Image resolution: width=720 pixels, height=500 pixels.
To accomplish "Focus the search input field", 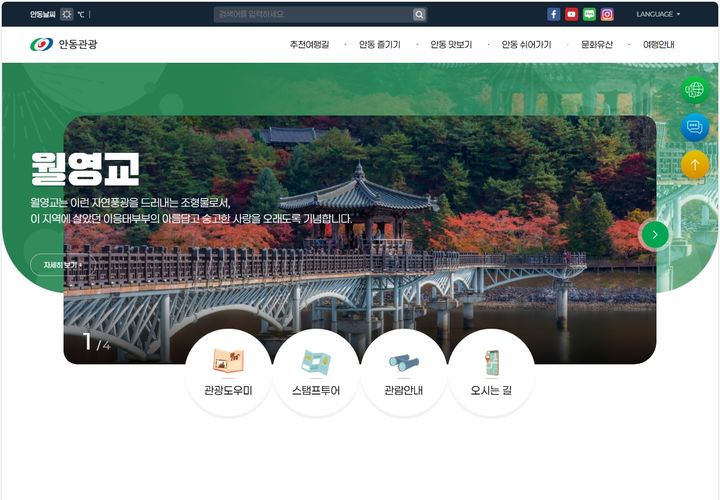I will tap(312, 14).
